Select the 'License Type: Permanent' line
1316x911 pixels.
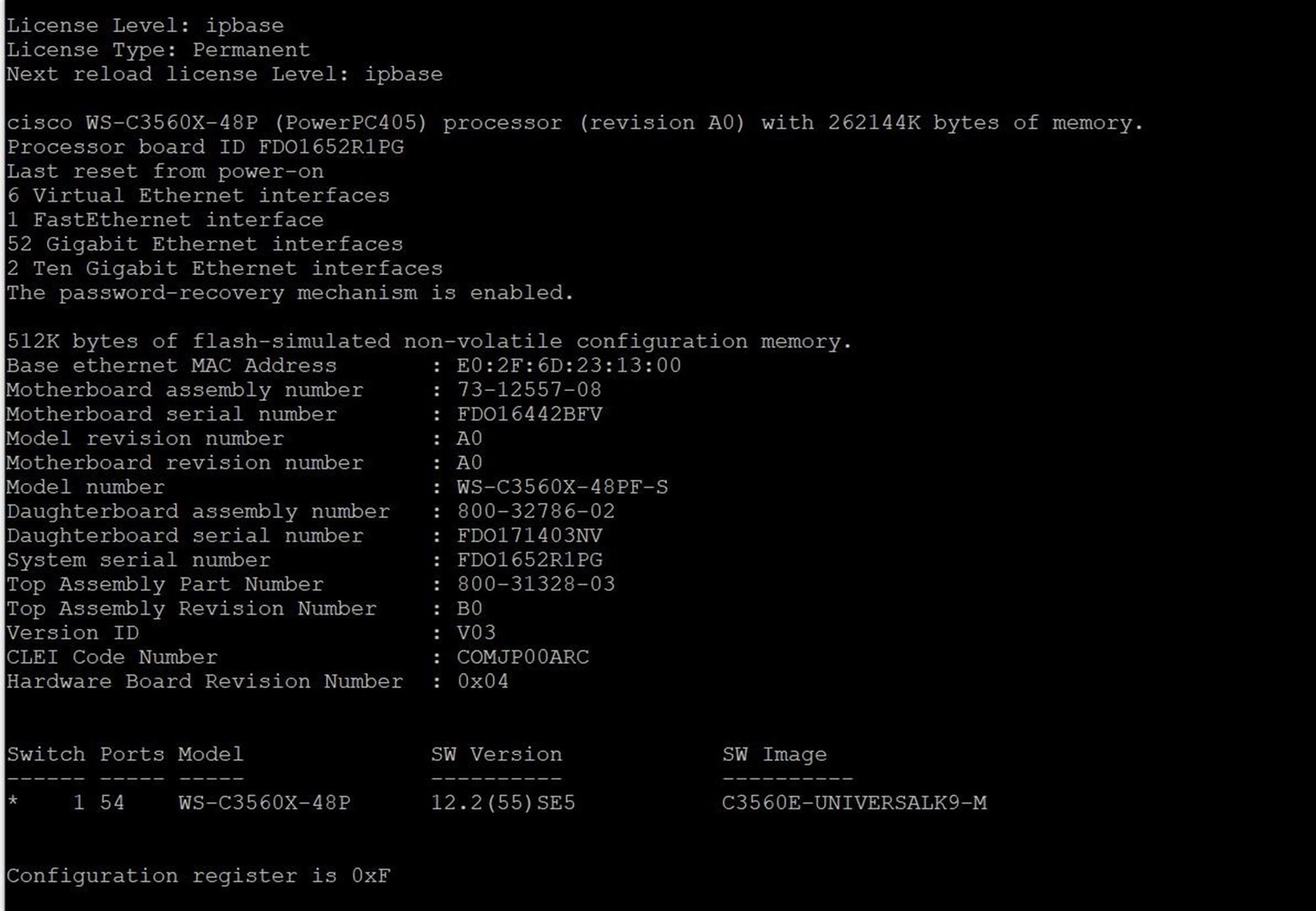click(159, 50)
